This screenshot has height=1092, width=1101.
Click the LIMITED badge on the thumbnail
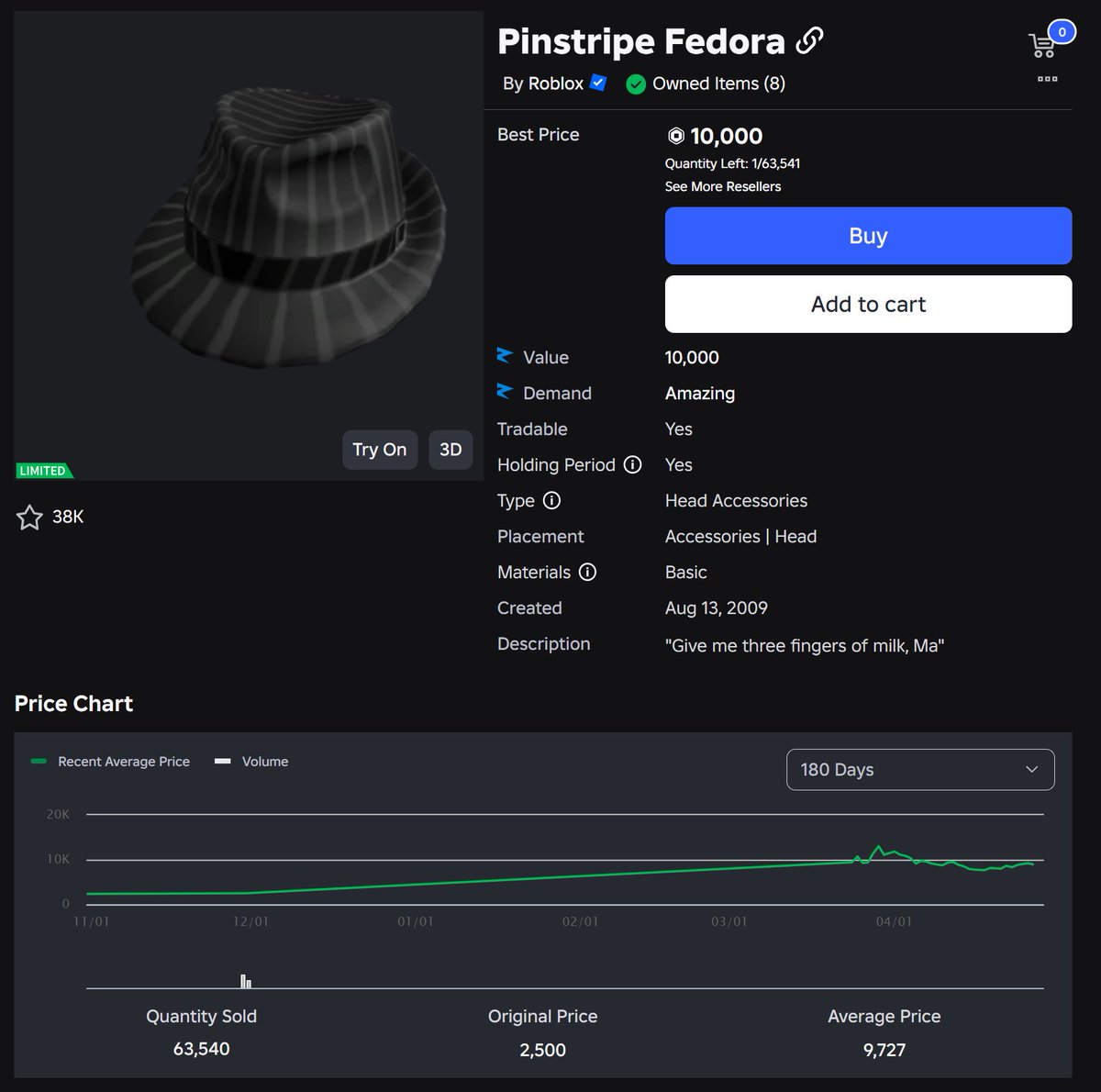[x=44, y=471]
